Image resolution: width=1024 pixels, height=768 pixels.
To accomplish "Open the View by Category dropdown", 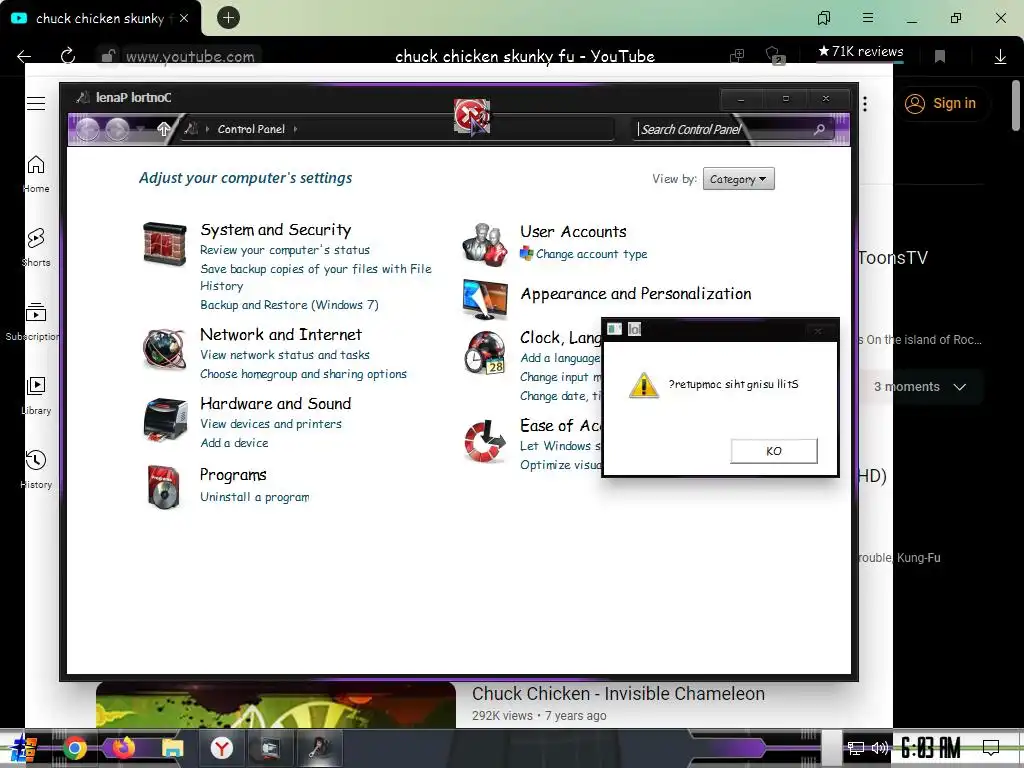I will (739, 179).
